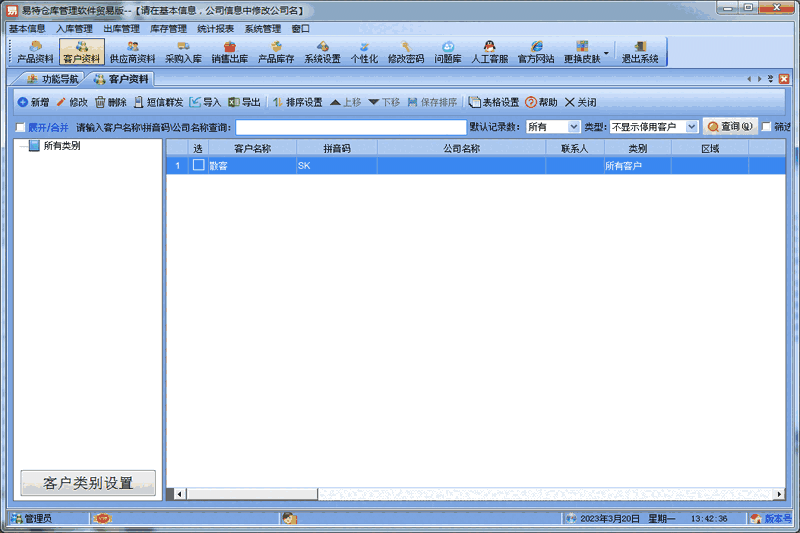Open 修改密码 toolbar icon
Image resolution: width=800 pixels, height=533 pixels.
tap(406, 52)
